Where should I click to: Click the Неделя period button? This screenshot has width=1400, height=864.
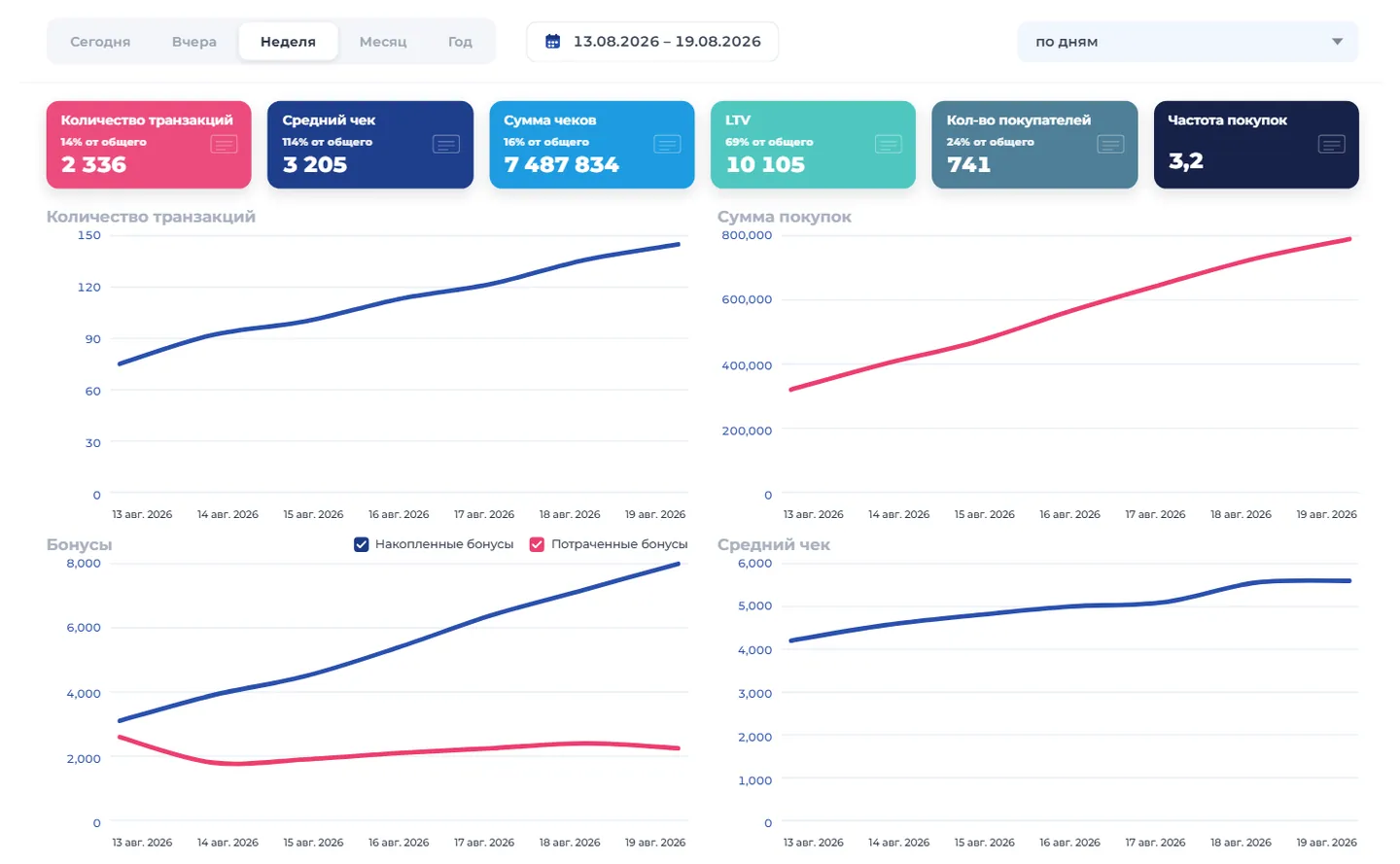pyautogui.click(x=288, y=42)
